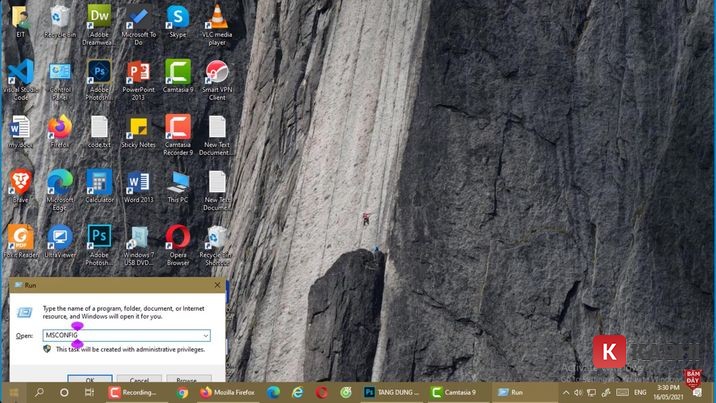Select the Smart VPN Client icon
Screen dimensions: 716x403
(217, 79)
